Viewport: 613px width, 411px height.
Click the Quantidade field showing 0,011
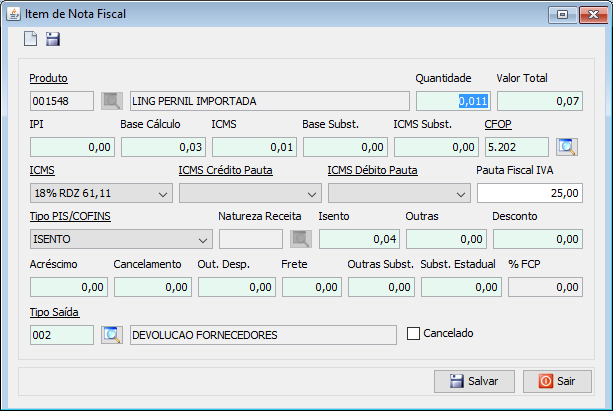(452, 101)
